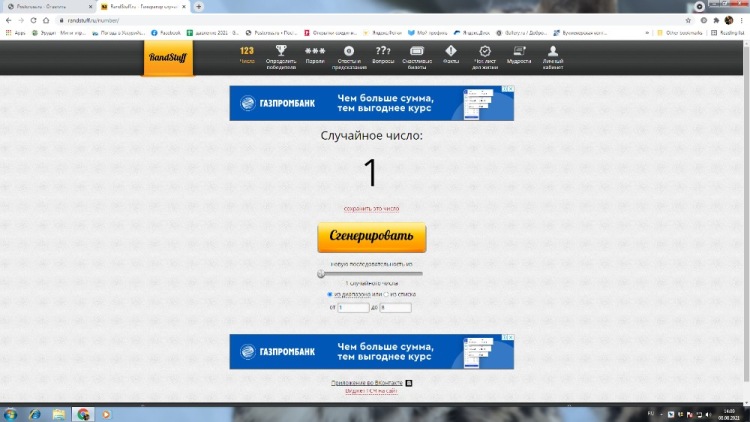Click the 'до' range end input field
Screen dimensions: 750x422
395,308
